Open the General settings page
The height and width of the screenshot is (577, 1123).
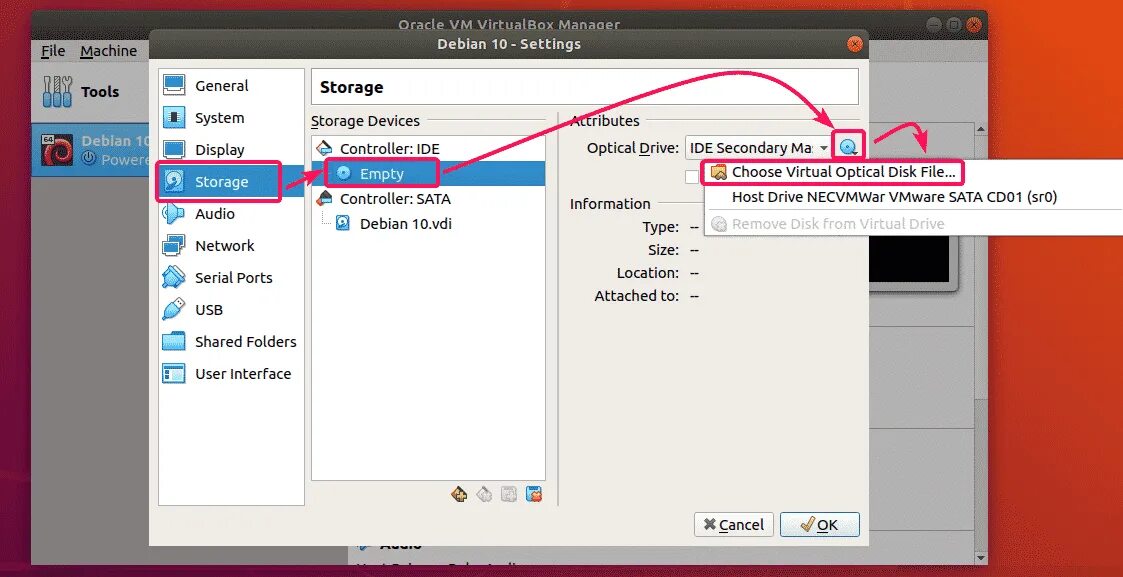point(231,86)
